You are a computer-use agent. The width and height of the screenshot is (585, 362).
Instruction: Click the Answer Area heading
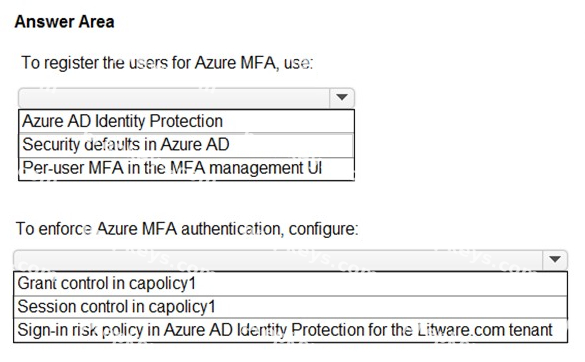tap(64, 22)
